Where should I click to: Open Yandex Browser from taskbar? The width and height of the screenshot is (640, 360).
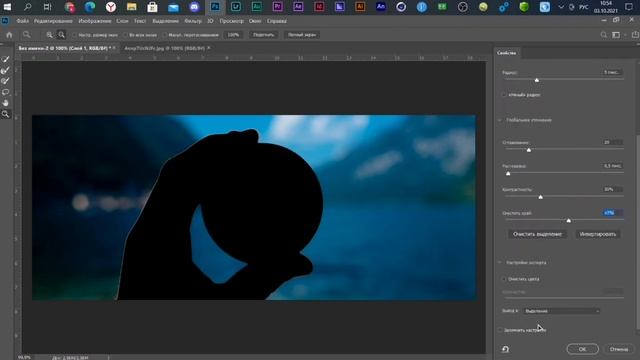coord(111,7)
